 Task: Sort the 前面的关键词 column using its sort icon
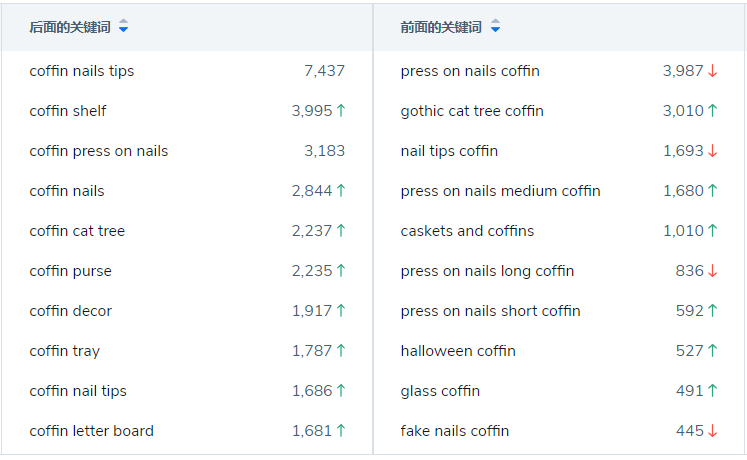pos(495,27)
